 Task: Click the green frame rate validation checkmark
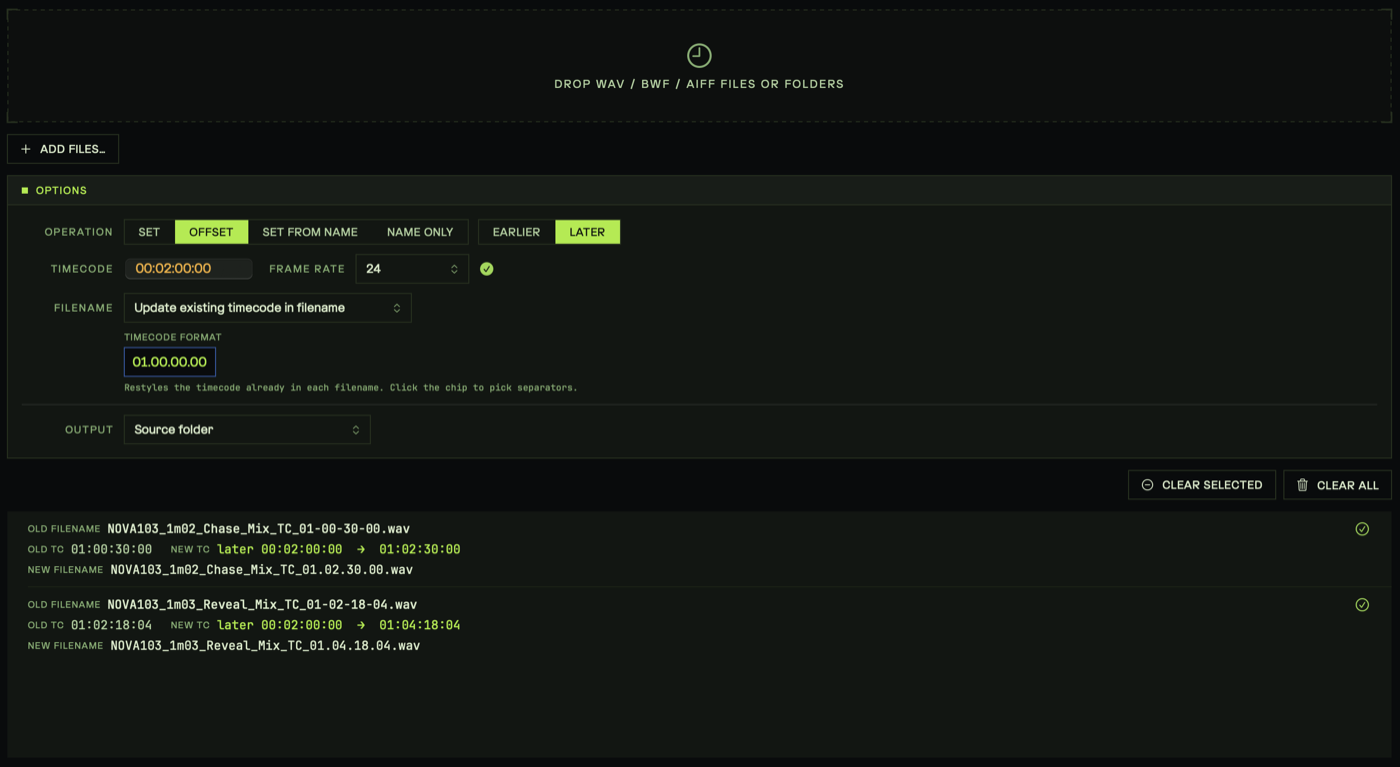[x=486, y=269]
